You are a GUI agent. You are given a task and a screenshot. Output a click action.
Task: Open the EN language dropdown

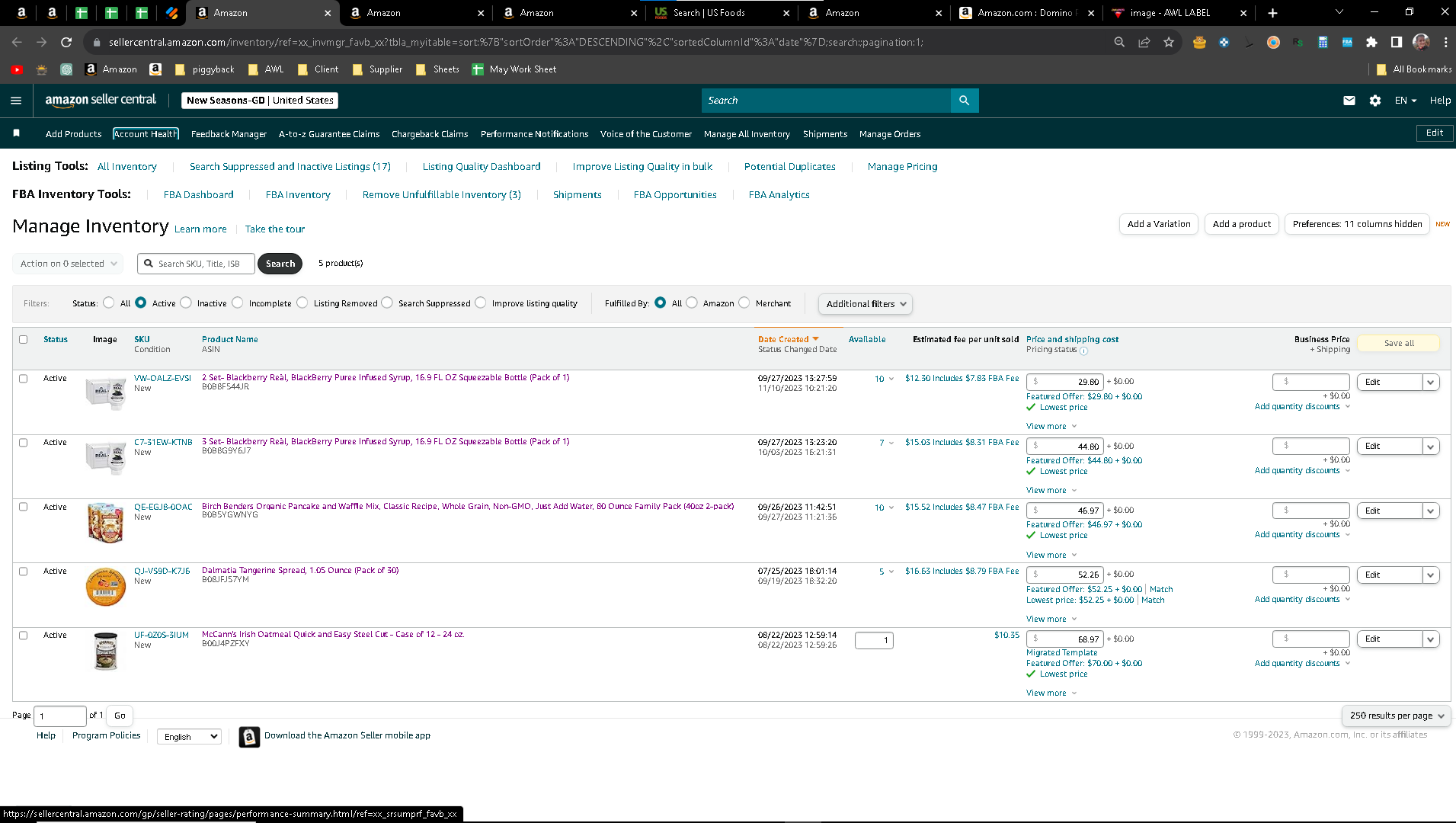point(1406,101)
